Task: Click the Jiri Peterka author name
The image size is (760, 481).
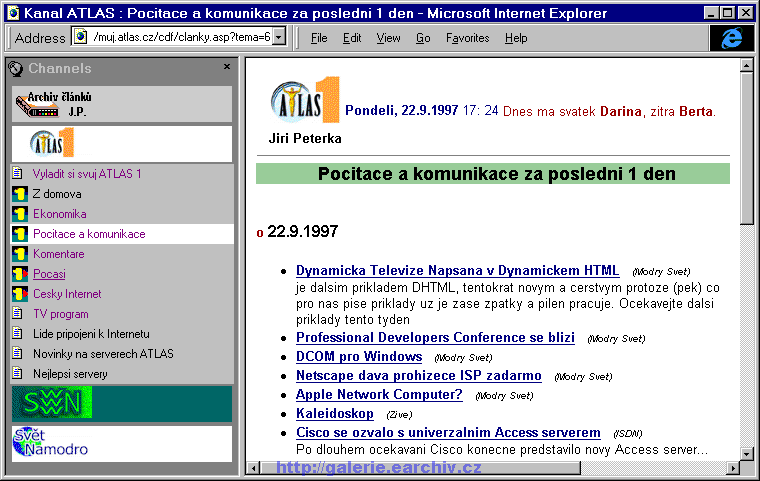Action: [305, 139]
